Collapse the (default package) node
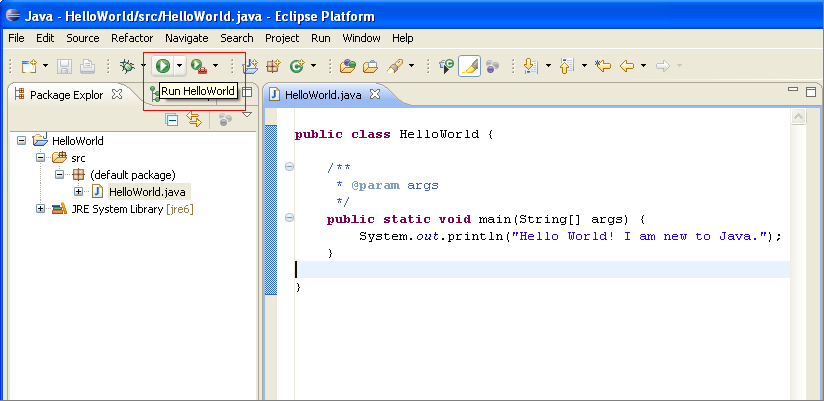 59,174
